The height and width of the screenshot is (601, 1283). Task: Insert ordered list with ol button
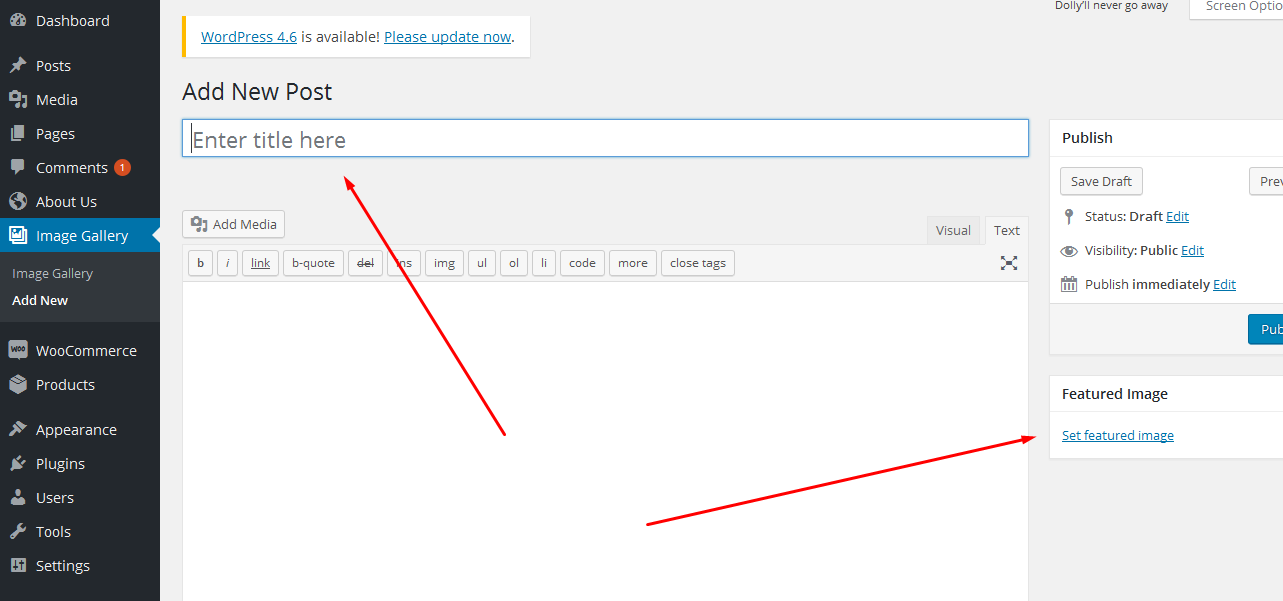pos(514,263)
